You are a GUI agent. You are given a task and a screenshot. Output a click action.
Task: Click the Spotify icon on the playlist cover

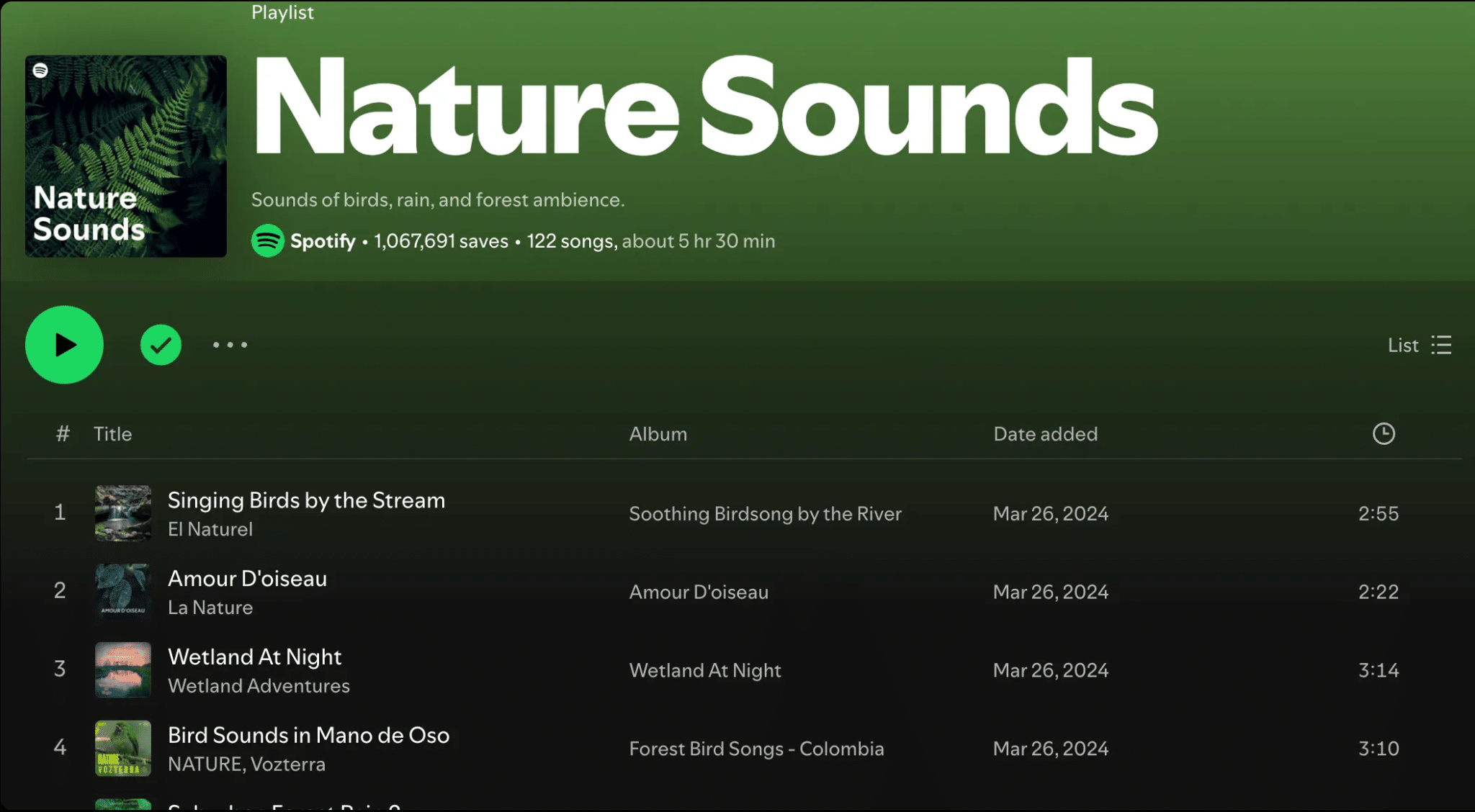[41, 71]
